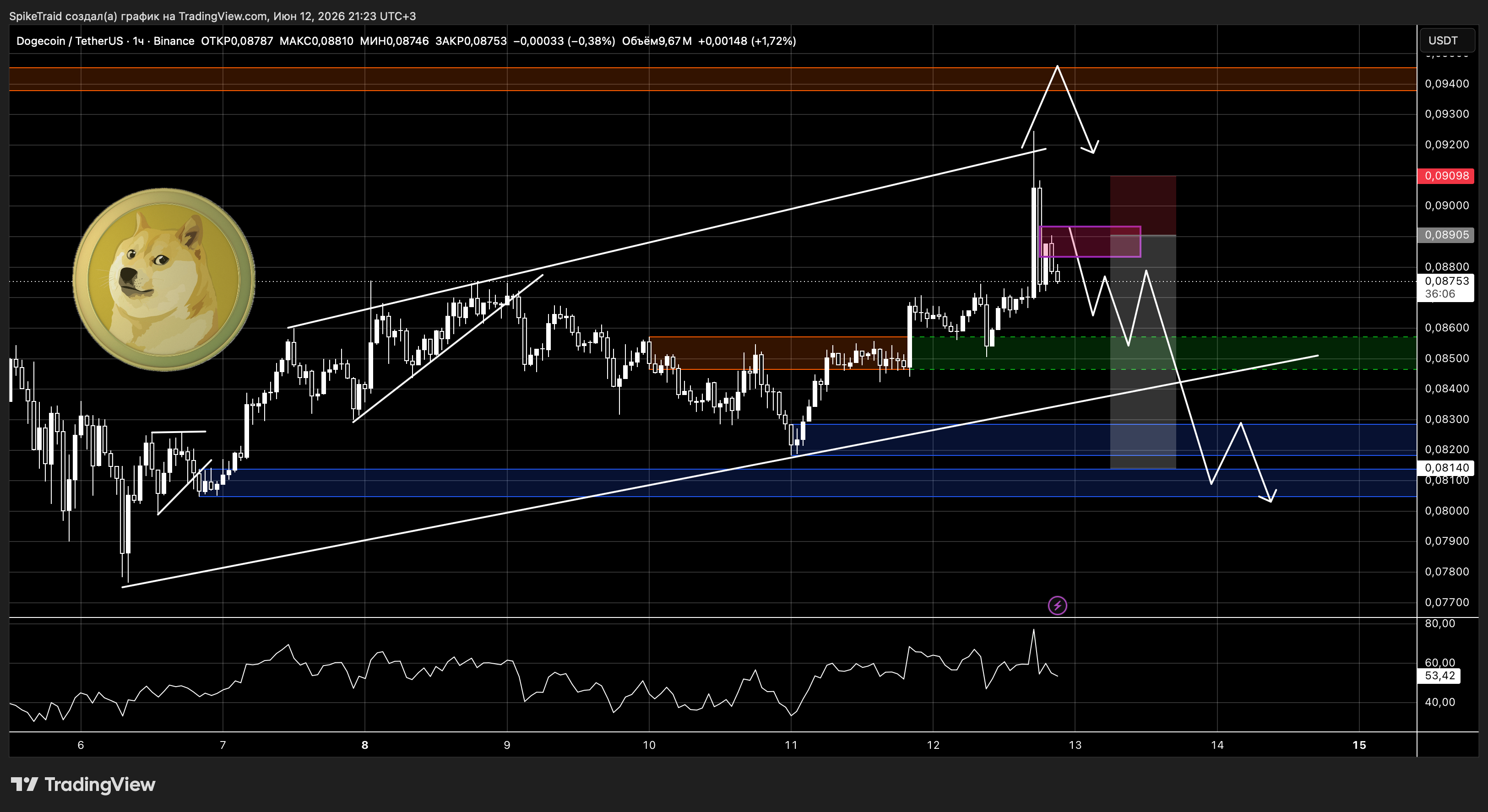Click the 0,08140 price label
The height and width of the screenshot is (812, 1488).
1446,468
